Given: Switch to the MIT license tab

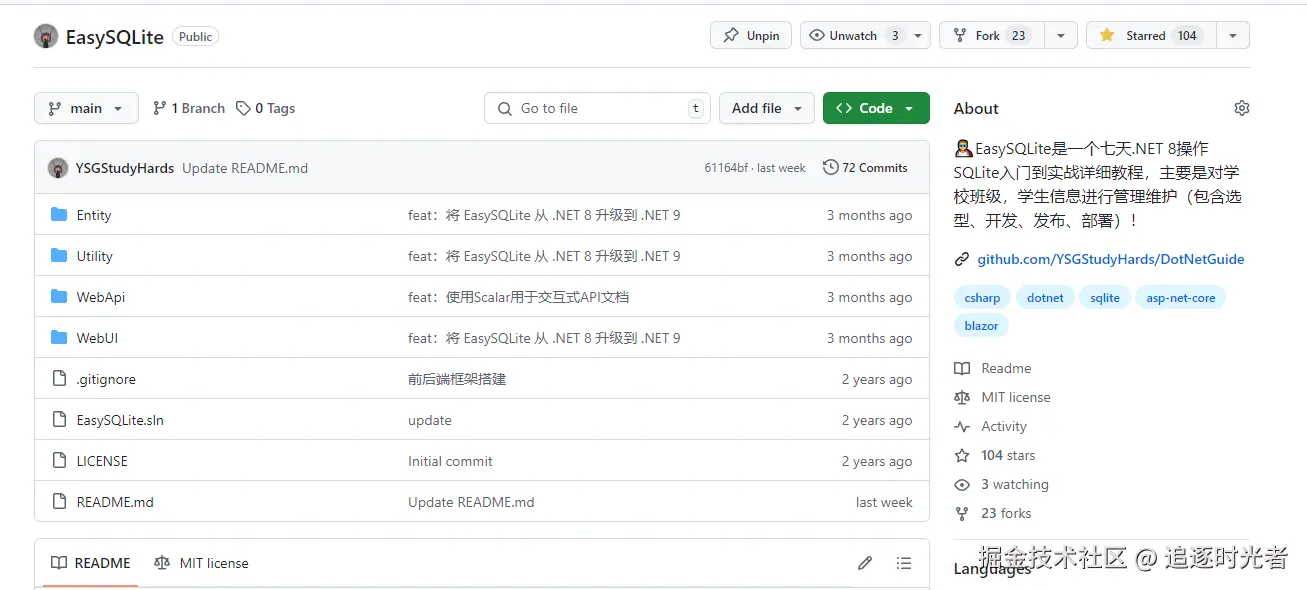Looking at the screenshot, I should pos(201,563).
